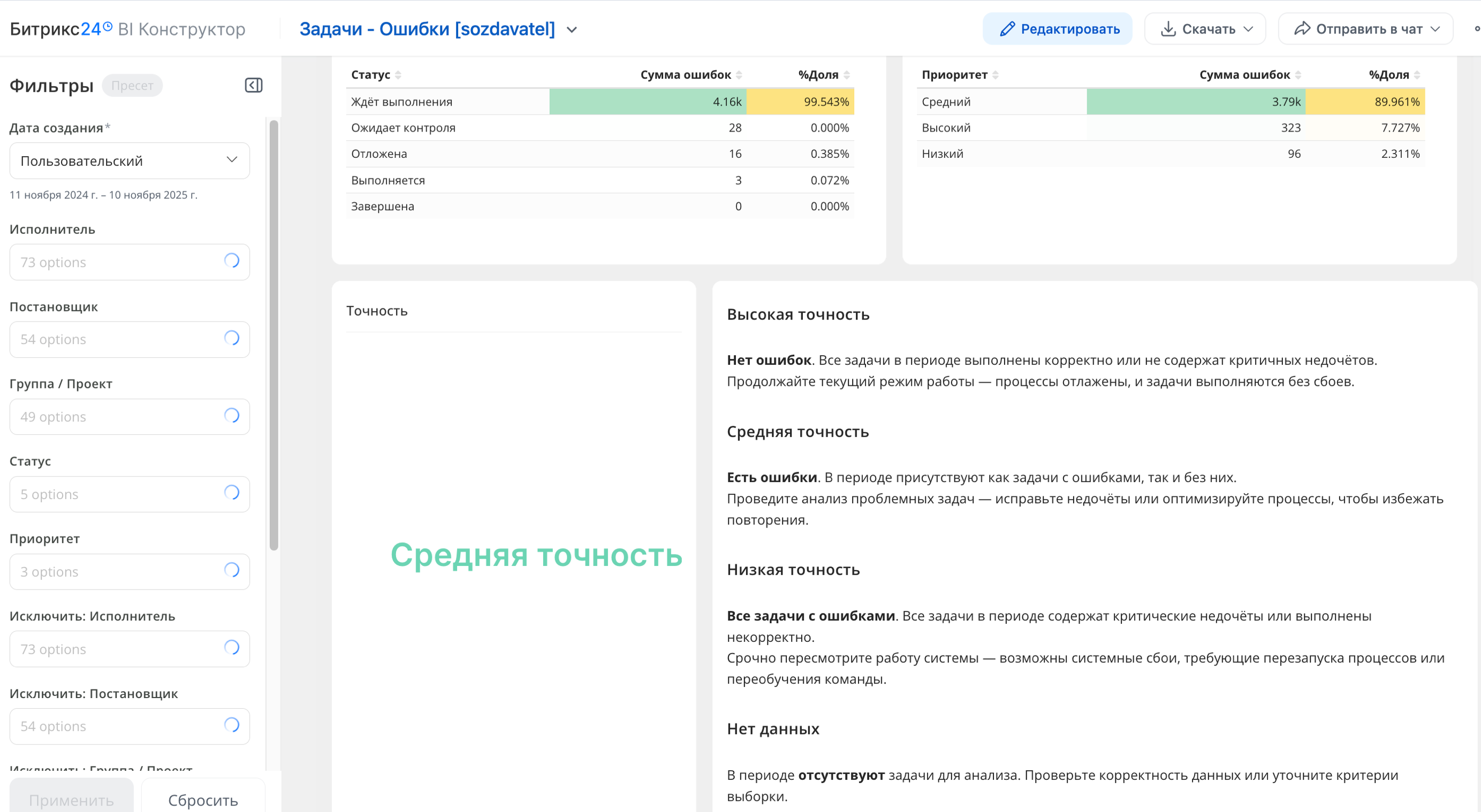1481x812 pixels.
Task: Click the share arrow icon in Отправить в чат
Action: pos(1302,29)
